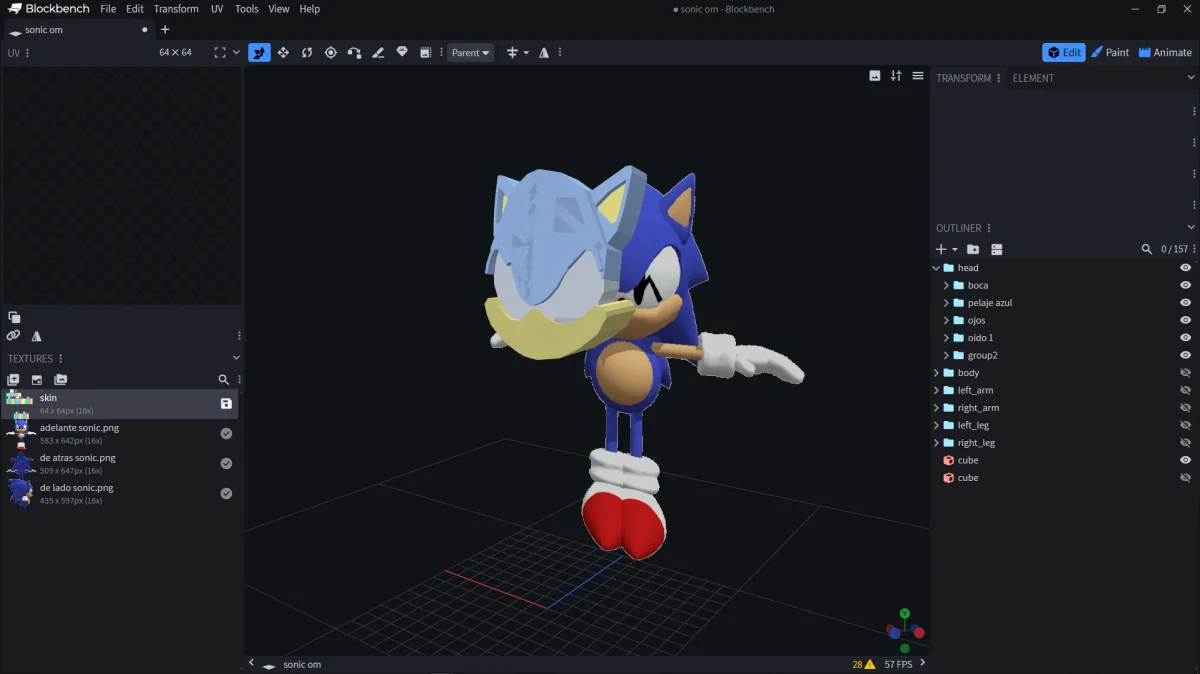Show the hidden left_arm group
The image size is (1200, 674).
pos(1186,390)
